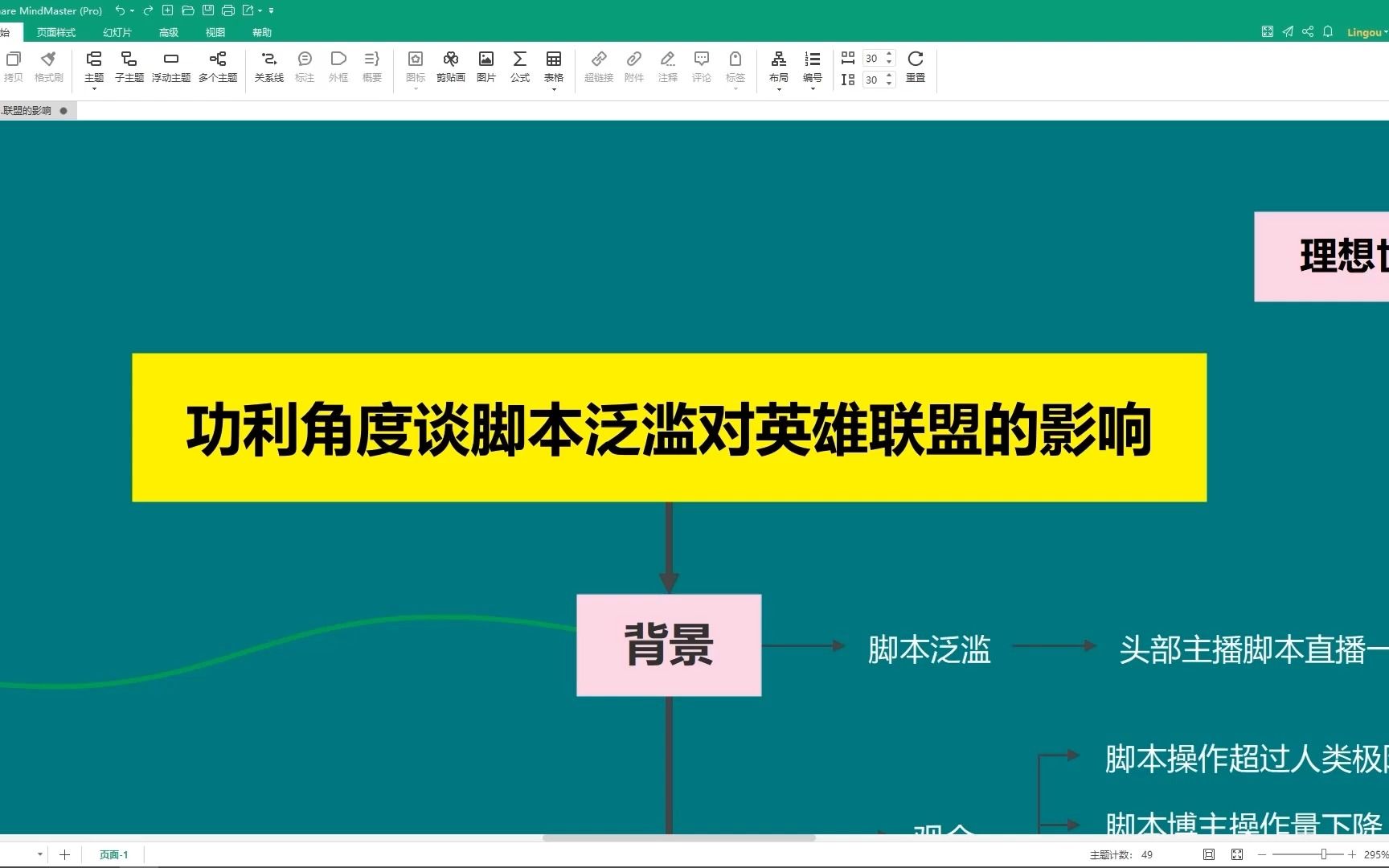Select the 背景 topic node
The height and width of the screenshot is (868, 1389).
click(x=669, y=645)
